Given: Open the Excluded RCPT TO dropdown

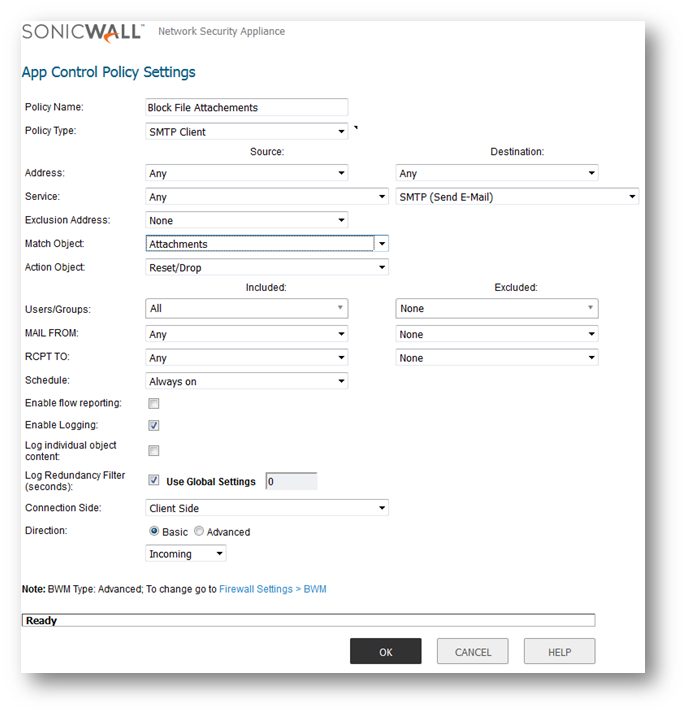Looking at the screenshot, I should point(497,358).
